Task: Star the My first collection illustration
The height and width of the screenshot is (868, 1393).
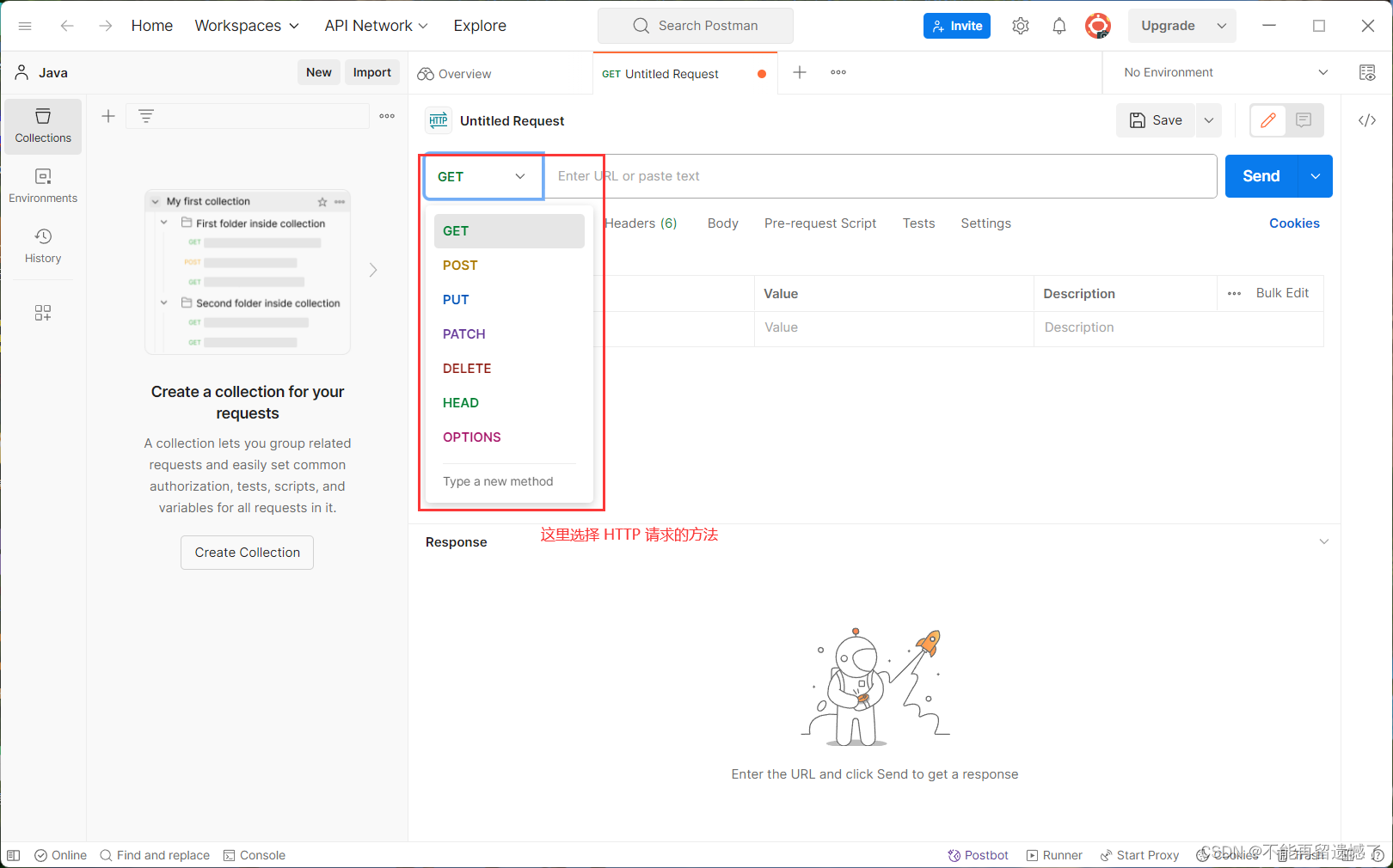Action: tap(322, 202)
